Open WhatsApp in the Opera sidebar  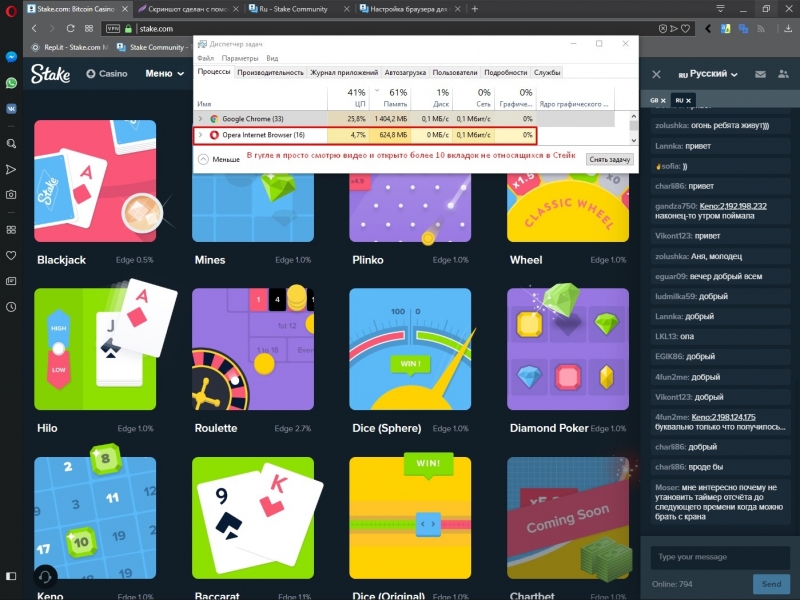11,83
